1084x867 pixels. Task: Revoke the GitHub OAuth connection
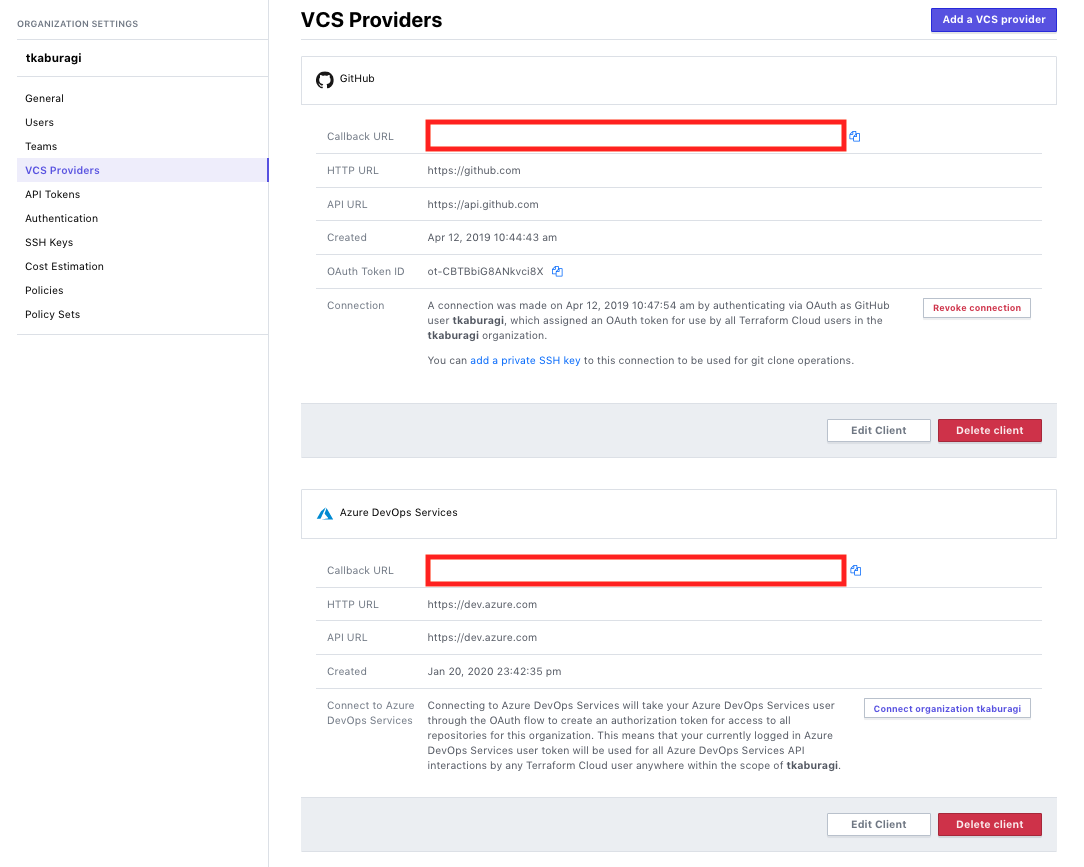tap(976, 308)
